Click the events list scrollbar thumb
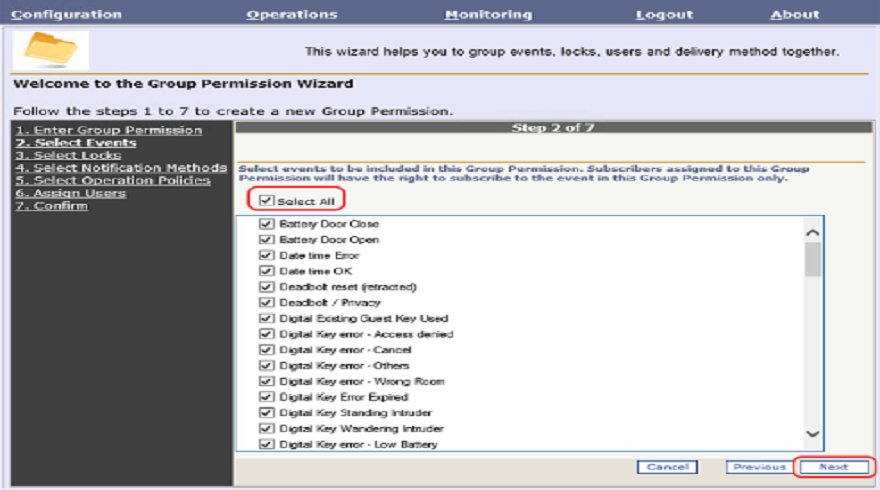Viewport: 880px width, 490px height. click(812, 259)
